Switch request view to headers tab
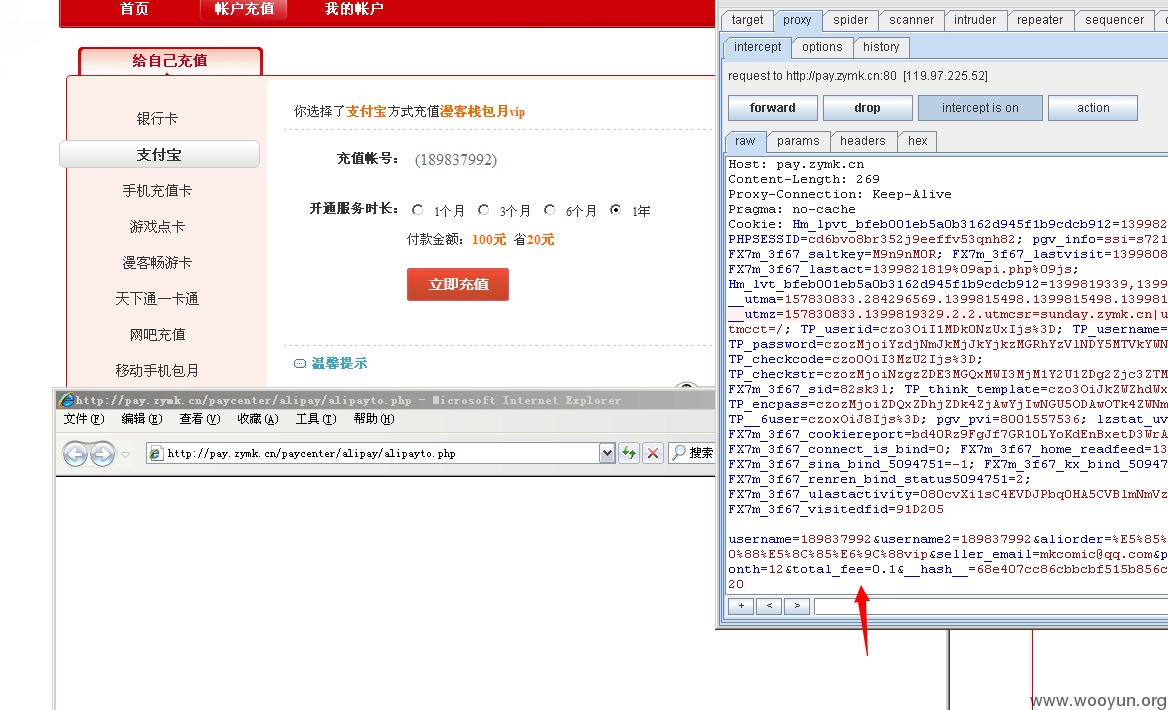The width and height of the screenshot is (1168, 710). point(863,141)
